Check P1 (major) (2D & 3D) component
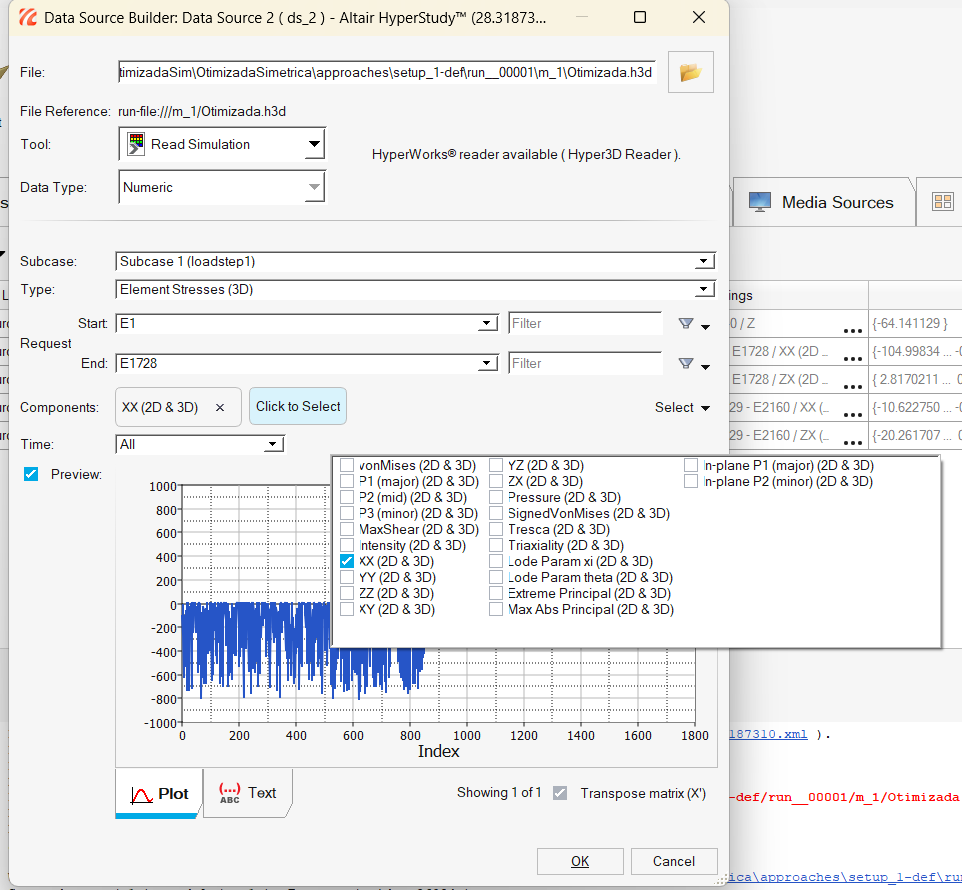Screen dimensions: 962x890 coord(347,481)
